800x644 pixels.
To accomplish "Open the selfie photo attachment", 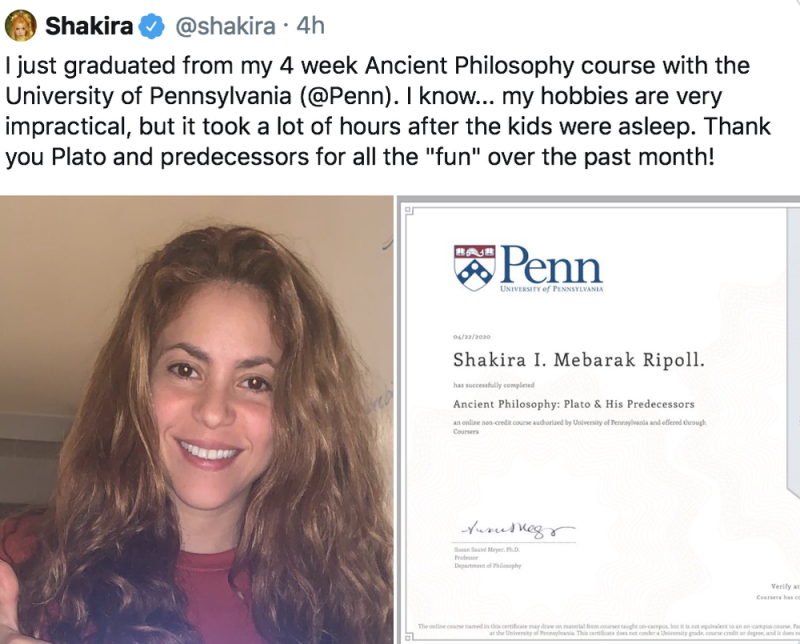I will click(x=196, y=420).
